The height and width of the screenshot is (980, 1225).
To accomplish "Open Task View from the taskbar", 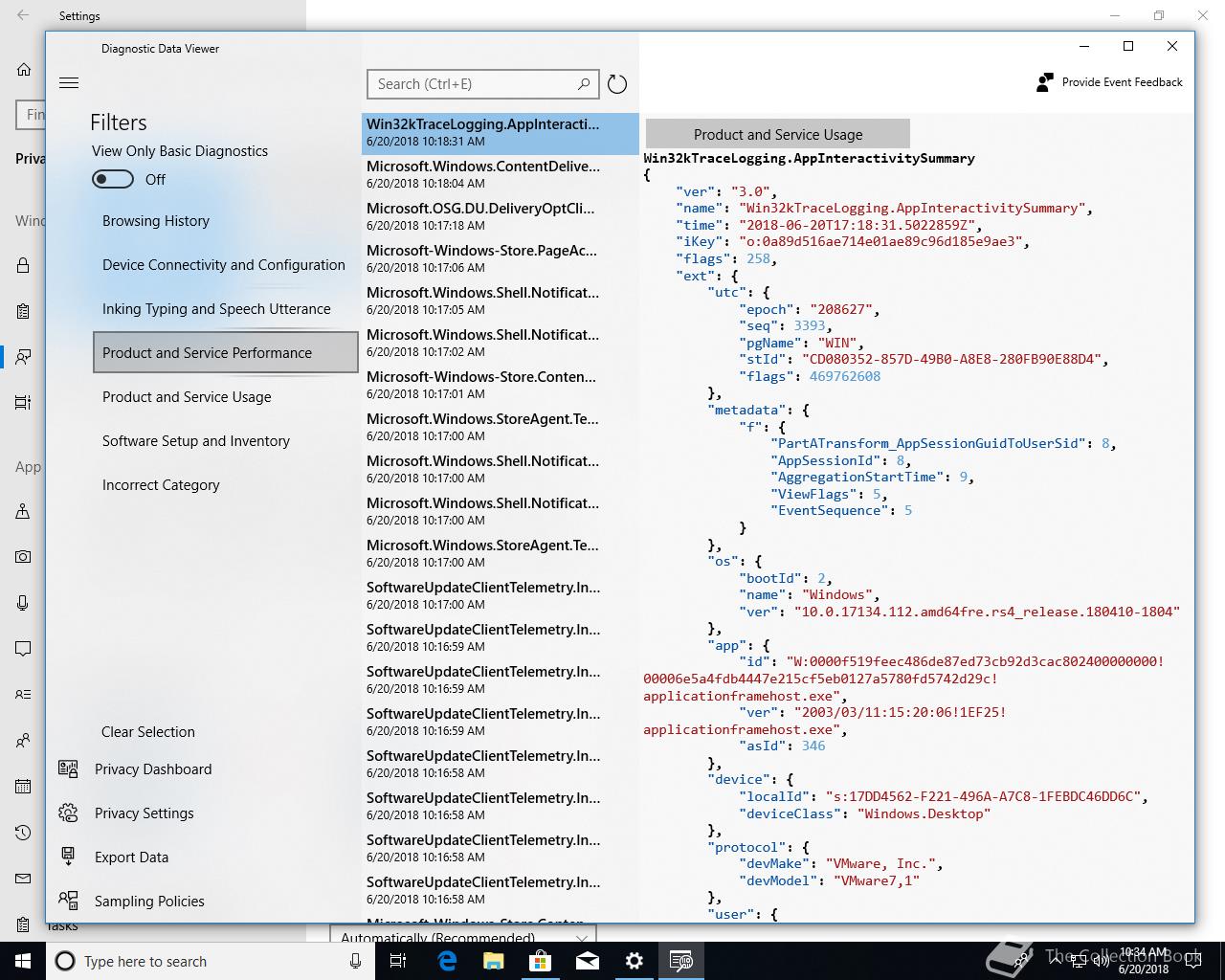I will (x=398, y=961).
